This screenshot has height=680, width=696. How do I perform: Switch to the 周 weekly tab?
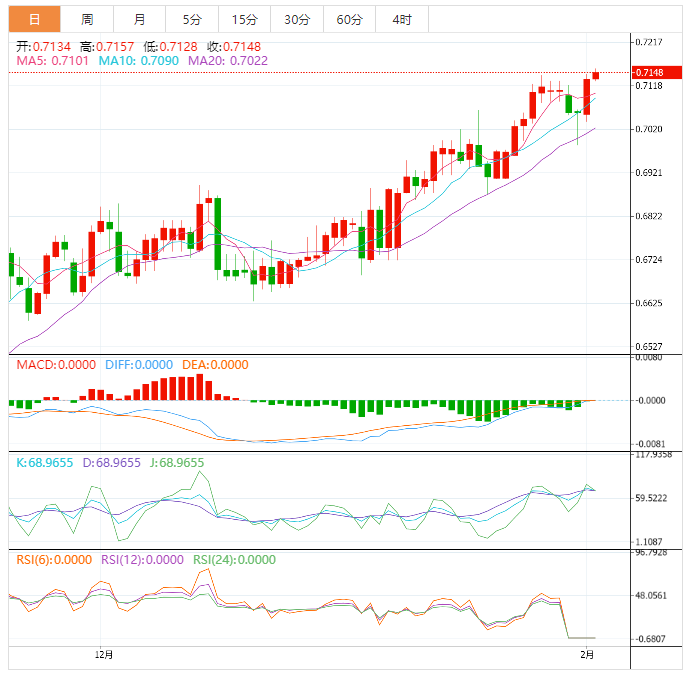pyautogui.click(x=87, y=19)
